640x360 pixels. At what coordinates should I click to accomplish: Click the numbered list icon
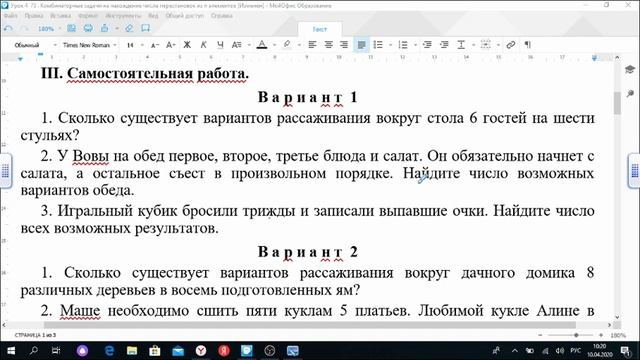pos(403,45)
